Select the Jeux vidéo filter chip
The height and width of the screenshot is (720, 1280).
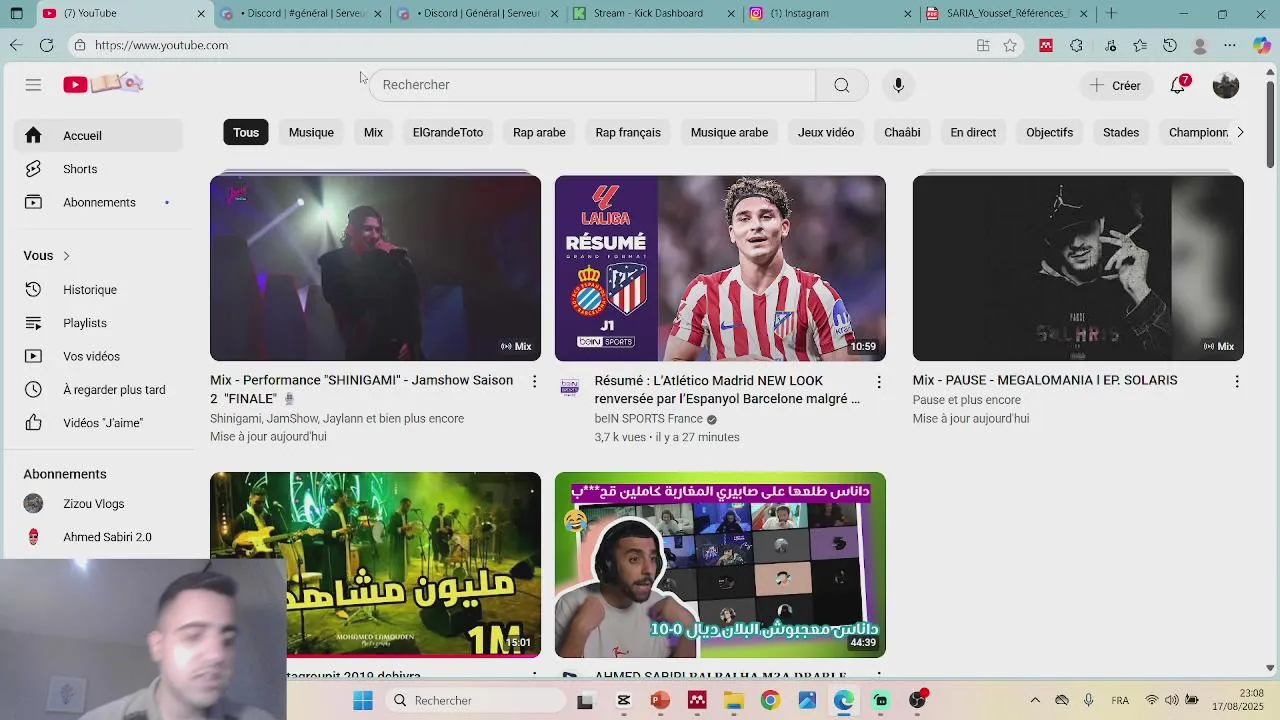(x=826, y=132)
